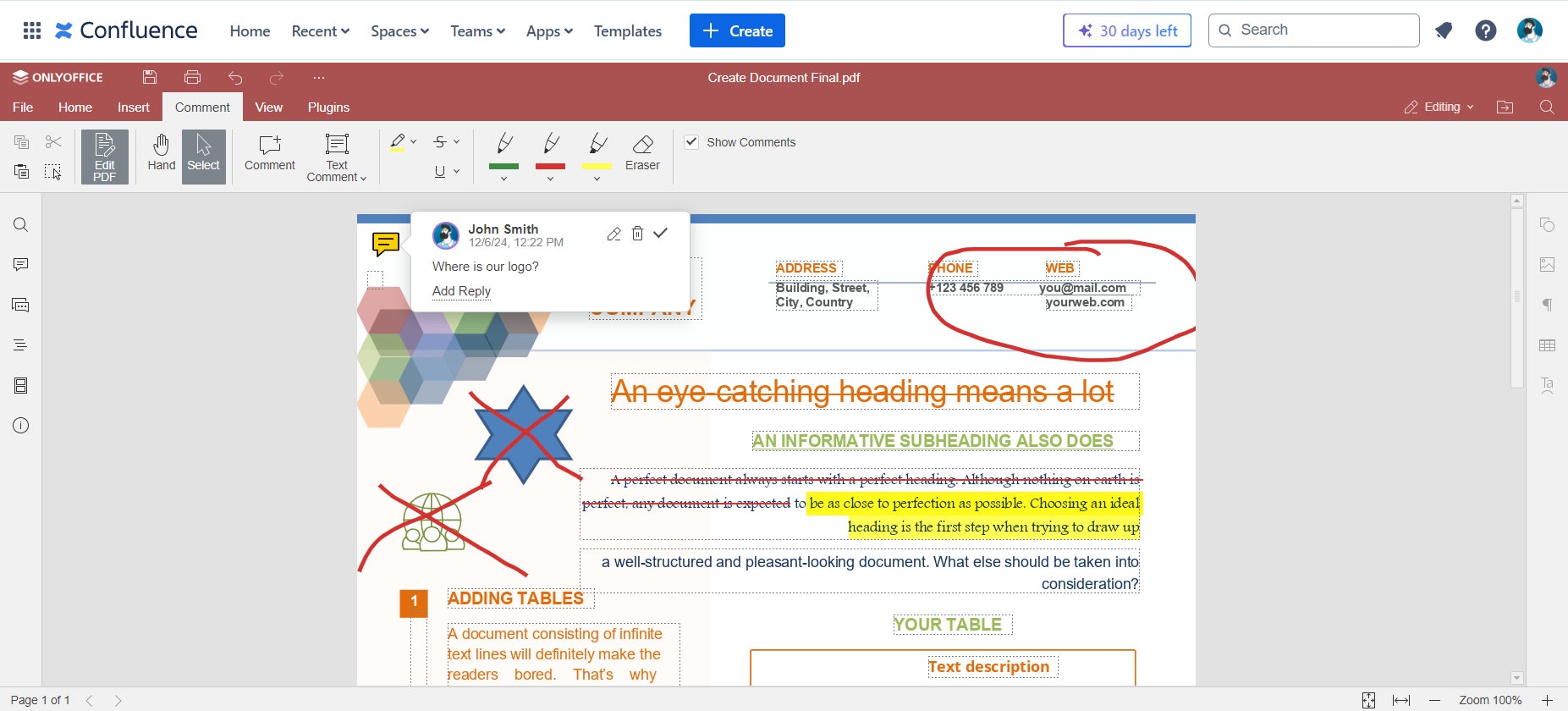Open the Headings navigation panel
This screenshot has height=711, width=1568.
click(21, 345)
